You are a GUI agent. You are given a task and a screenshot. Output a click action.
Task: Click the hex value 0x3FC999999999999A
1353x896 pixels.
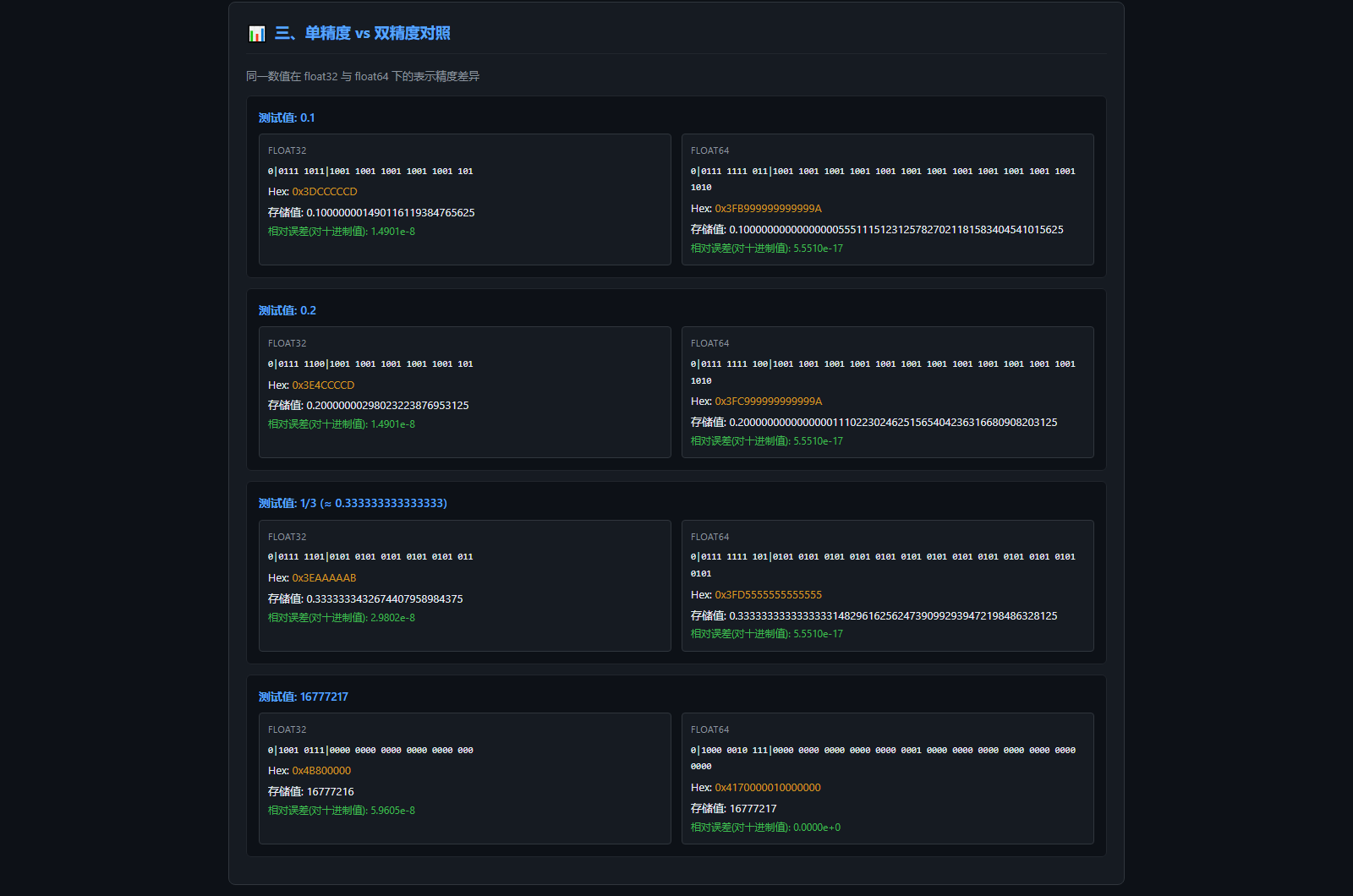[x=768, y=402]
